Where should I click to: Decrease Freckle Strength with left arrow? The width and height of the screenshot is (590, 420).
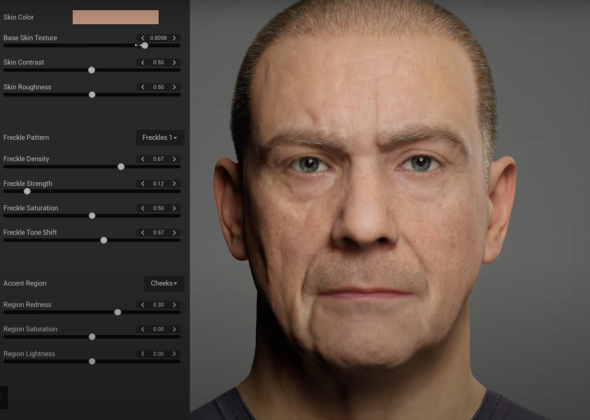point(143,184)
